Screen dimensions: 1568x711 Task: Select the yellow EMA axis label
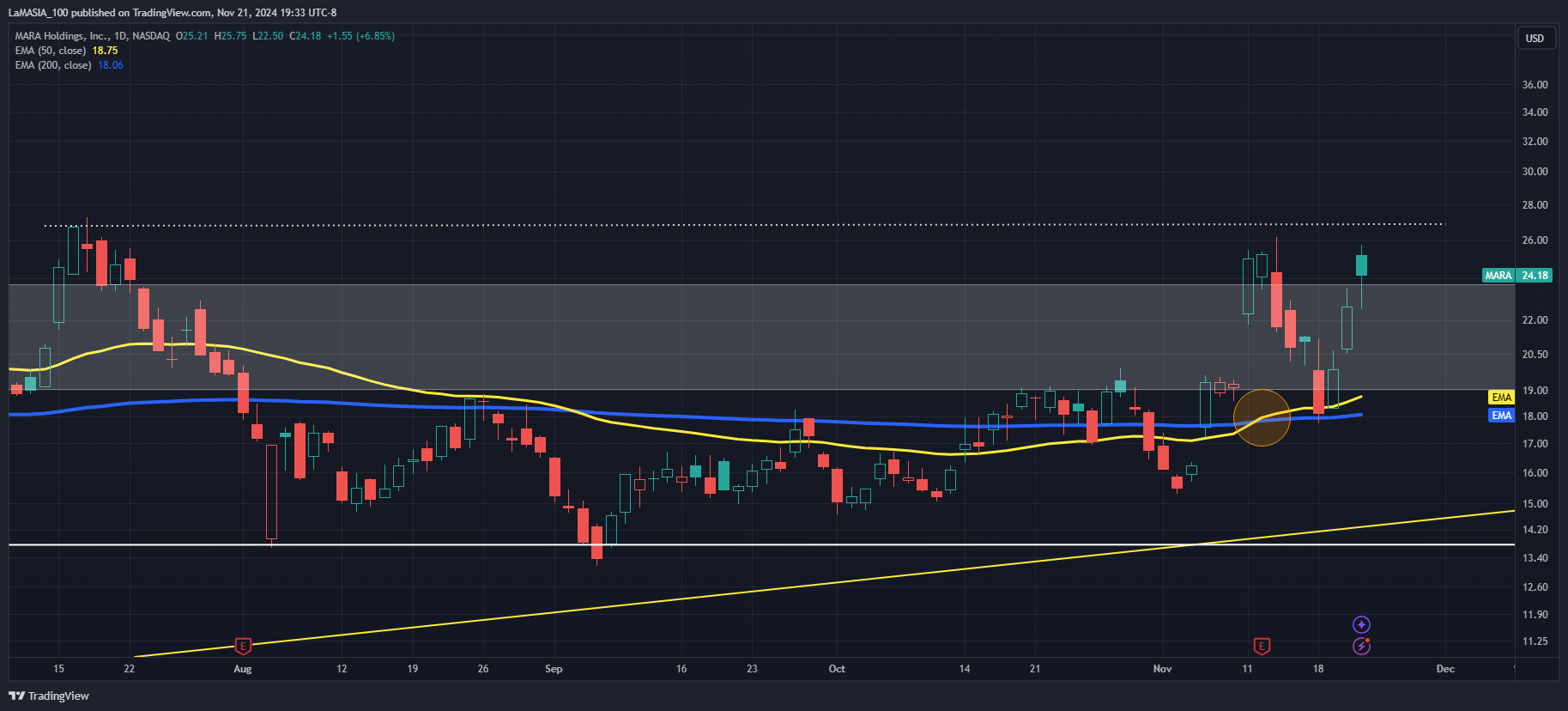tap(1502, 398)
